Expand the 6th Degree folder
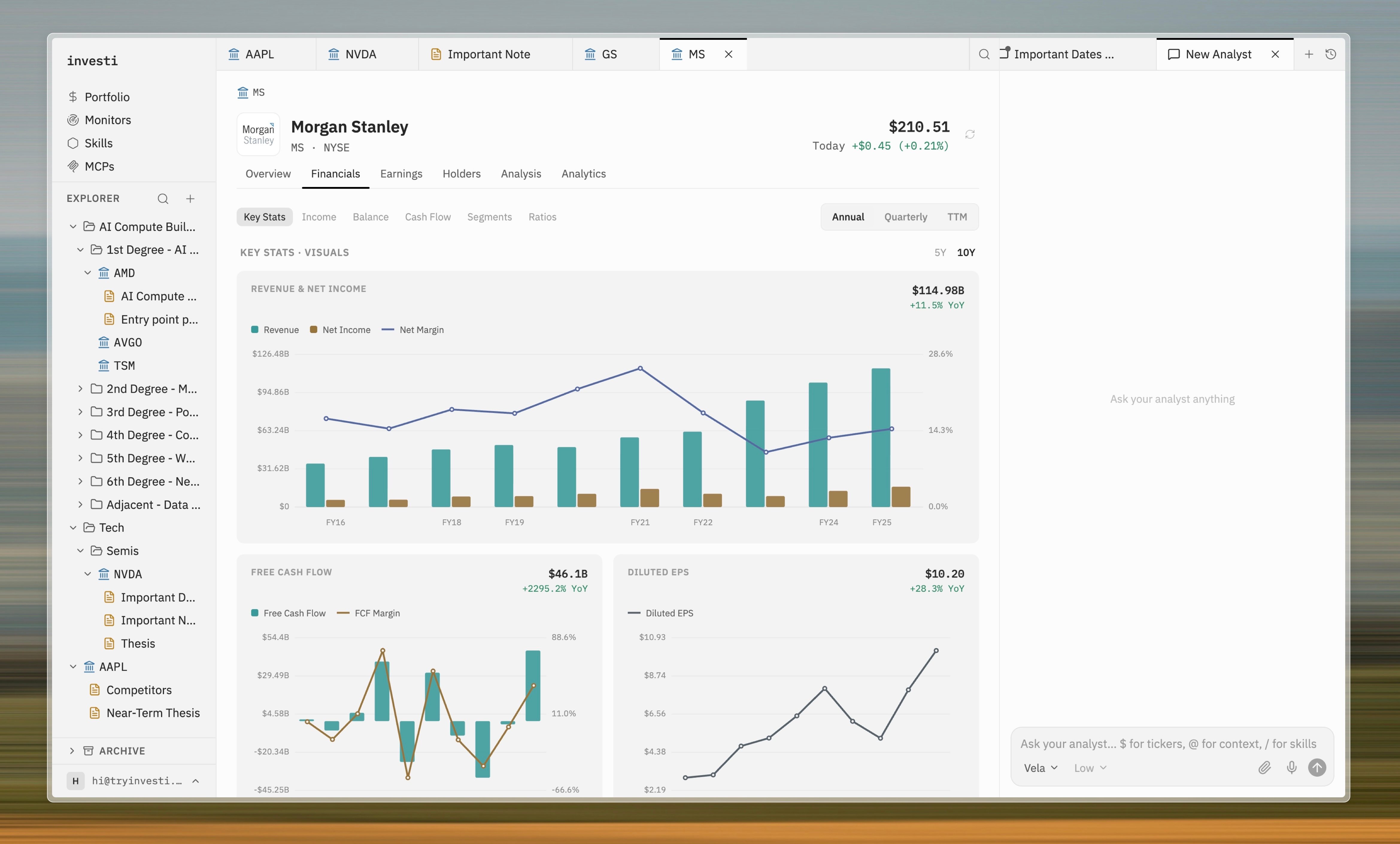1400x844 pixels. [80, 482]
